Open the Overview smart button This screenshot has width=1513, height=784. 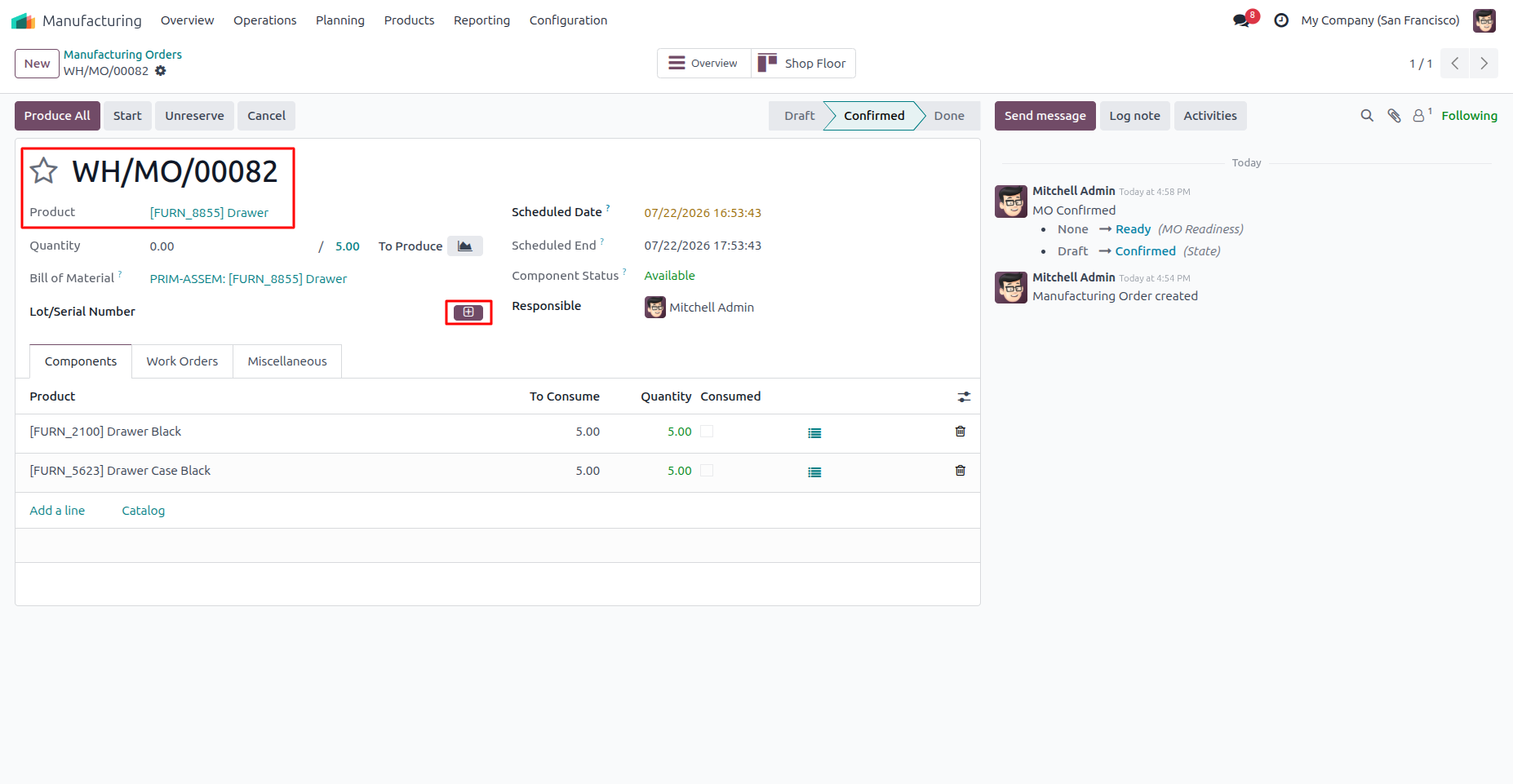703,64
